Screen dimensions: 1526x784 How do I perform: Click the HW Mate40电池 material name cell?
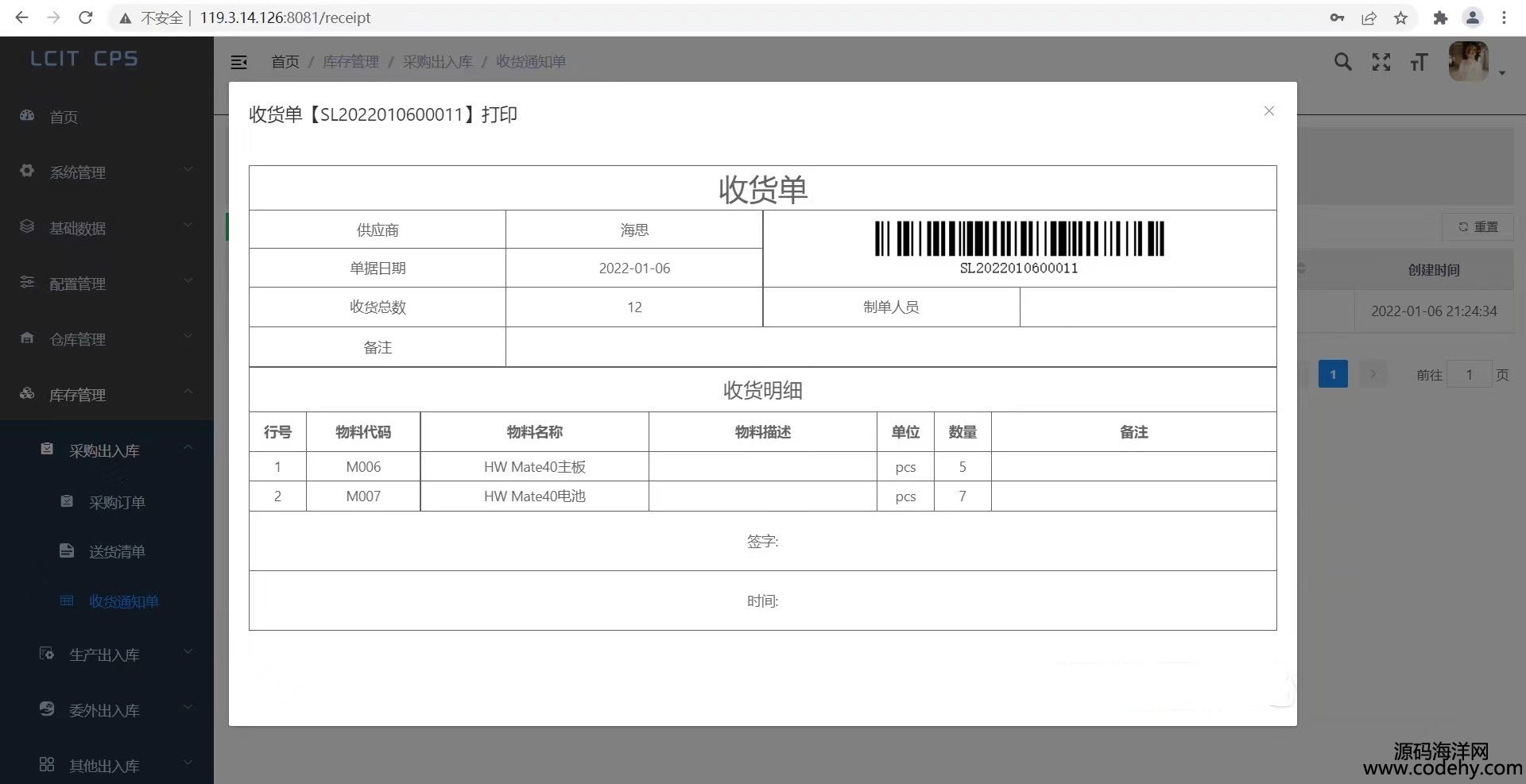[x=534, y=496]
